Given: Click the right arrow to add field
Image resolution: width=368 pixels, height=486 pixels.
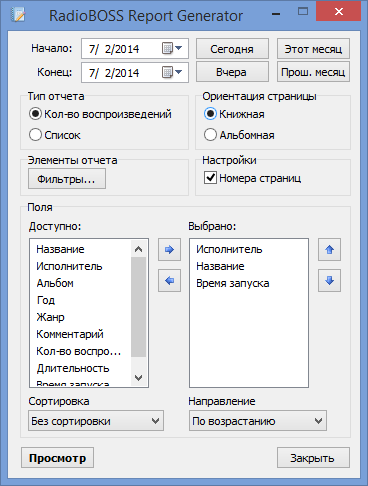Looking at the screenshot, I should point(169,249).
